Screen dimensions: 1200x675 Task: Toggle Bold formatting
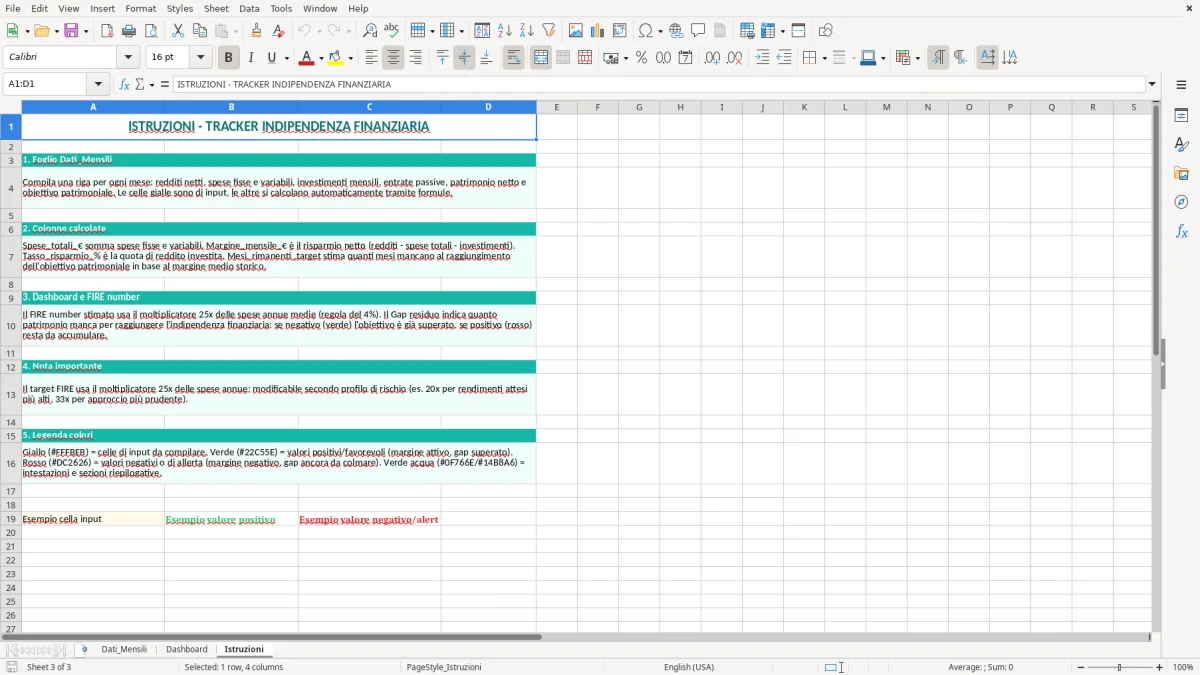(229, 58)
